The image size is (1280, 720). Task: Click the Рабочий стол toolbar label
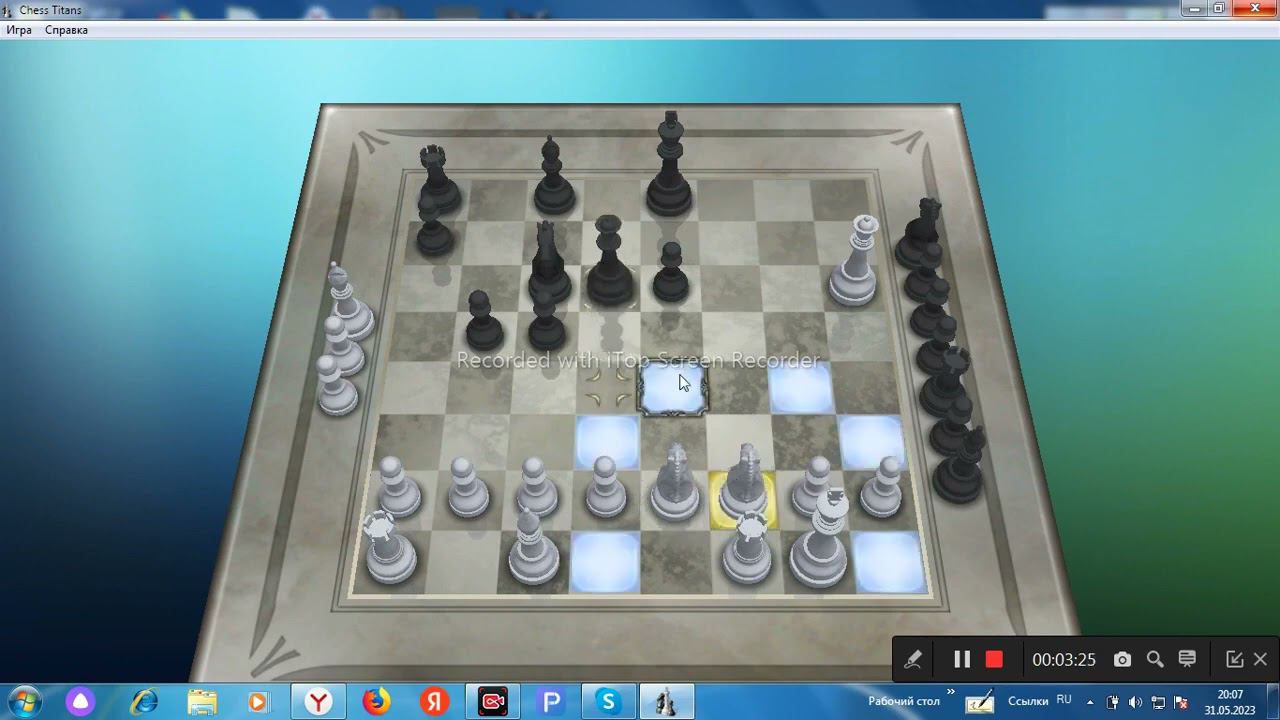[903, 702]
